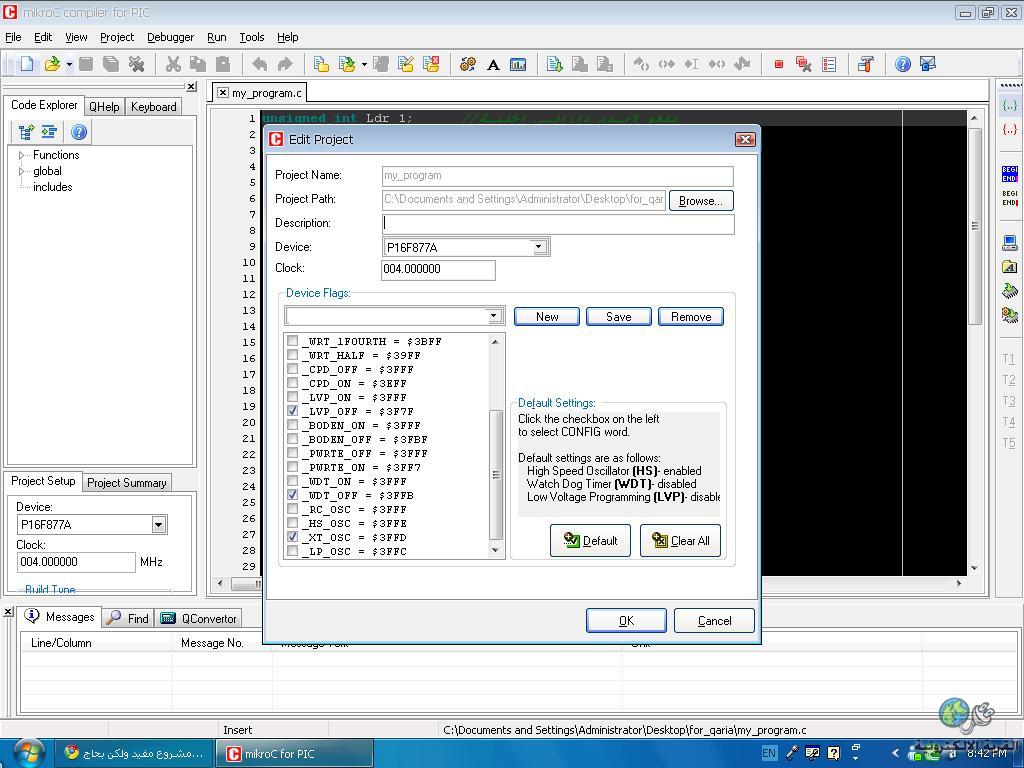The width and height of the screenshot is (1024, 768).
Task: Click the collapse-all tree icon in Code Explorer
Action: 50,132
